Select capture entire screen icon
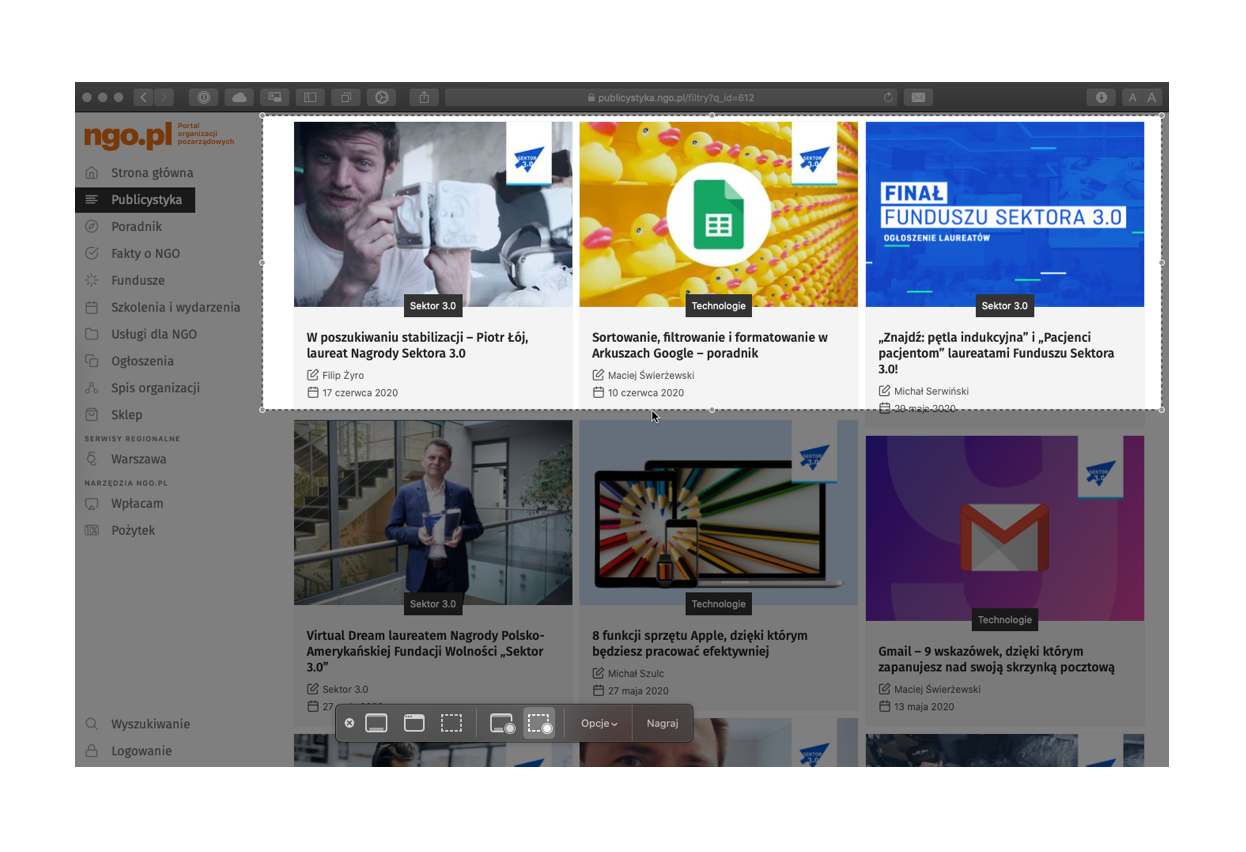The height and width of the screenshot is (852, 1246). pos(376,723)
